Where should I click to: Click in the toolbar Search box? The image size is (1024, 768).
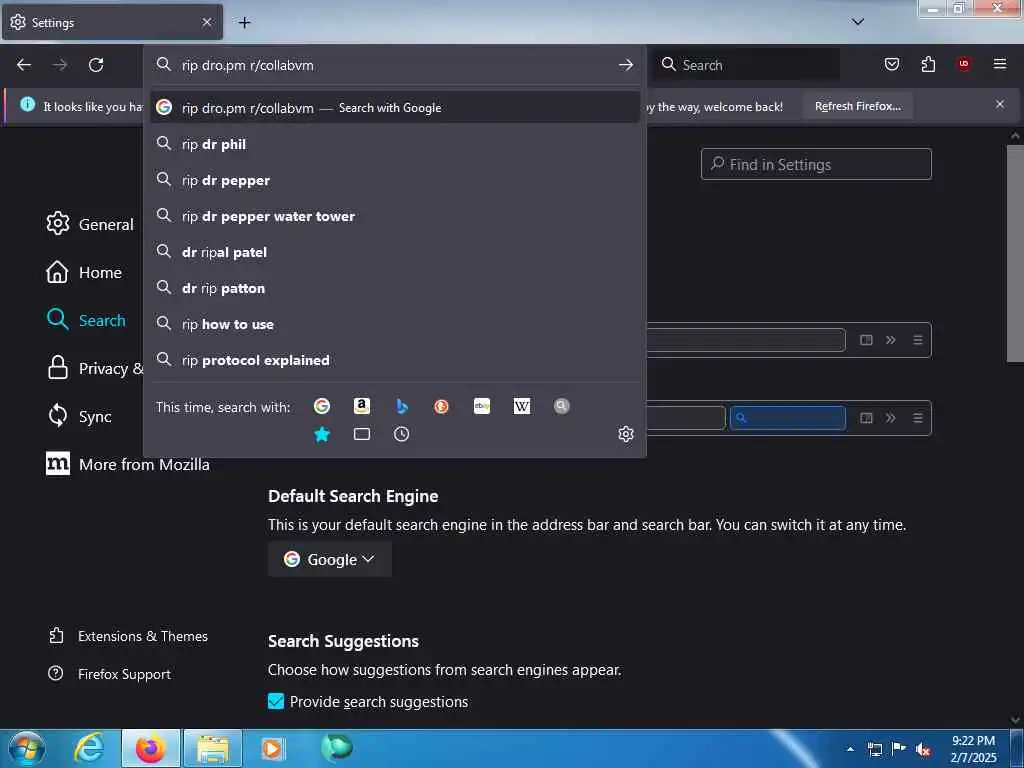tap(747, 65)
